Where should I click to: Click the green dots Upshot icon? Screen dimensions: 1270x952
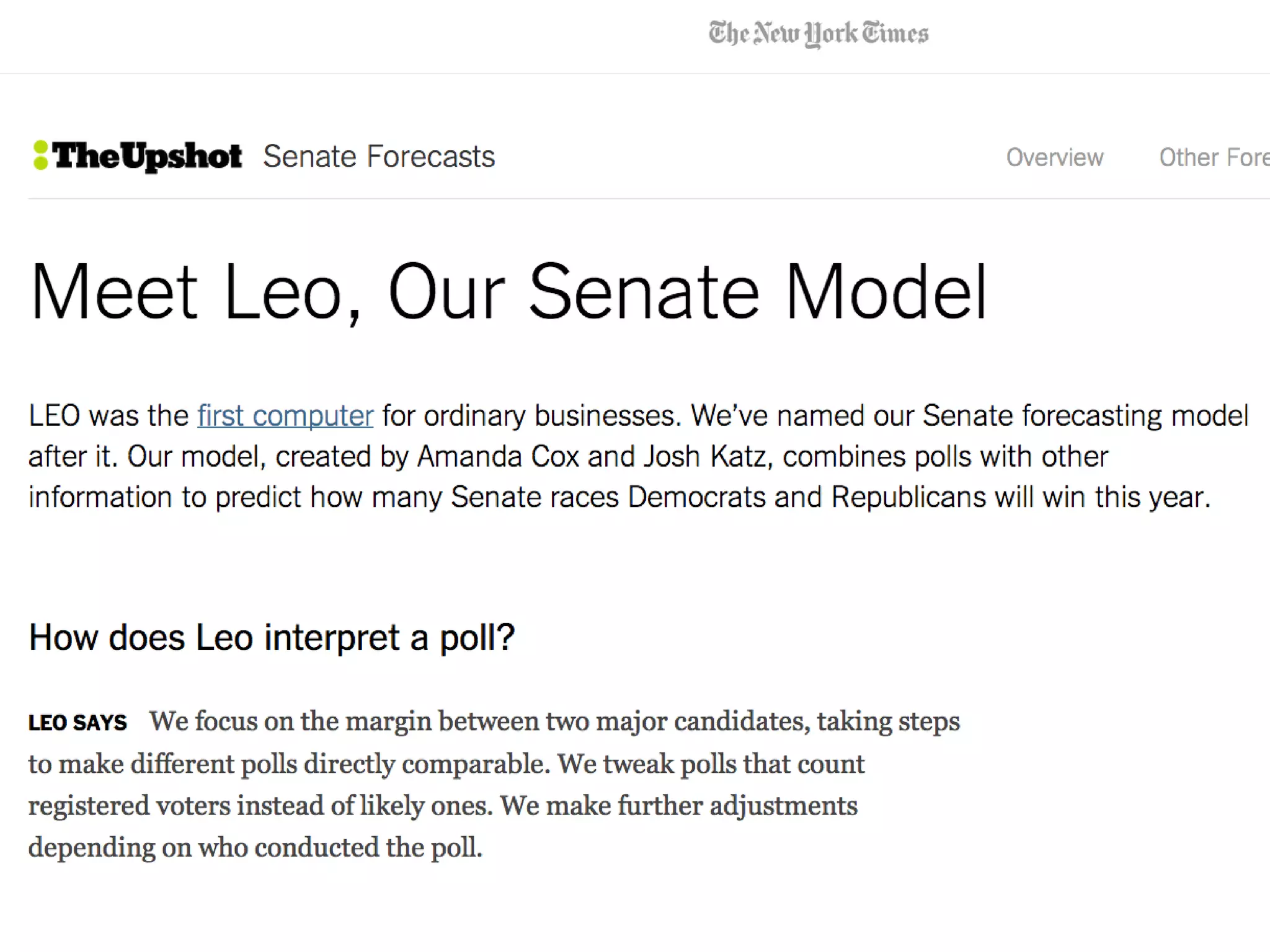[40, 155]
